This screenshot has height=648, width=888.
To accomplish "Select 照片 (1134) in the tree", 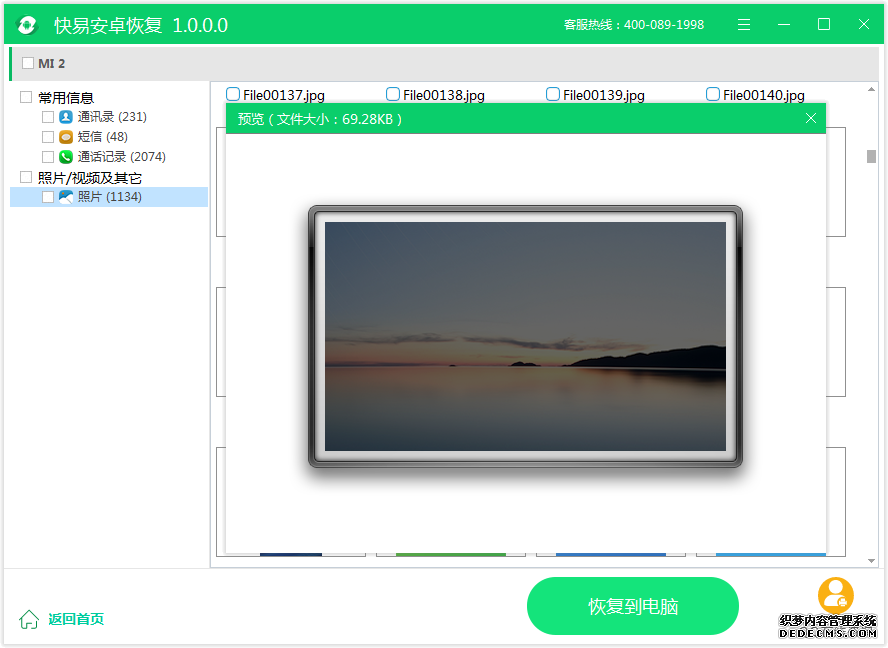I will click(x=110, y=197).
